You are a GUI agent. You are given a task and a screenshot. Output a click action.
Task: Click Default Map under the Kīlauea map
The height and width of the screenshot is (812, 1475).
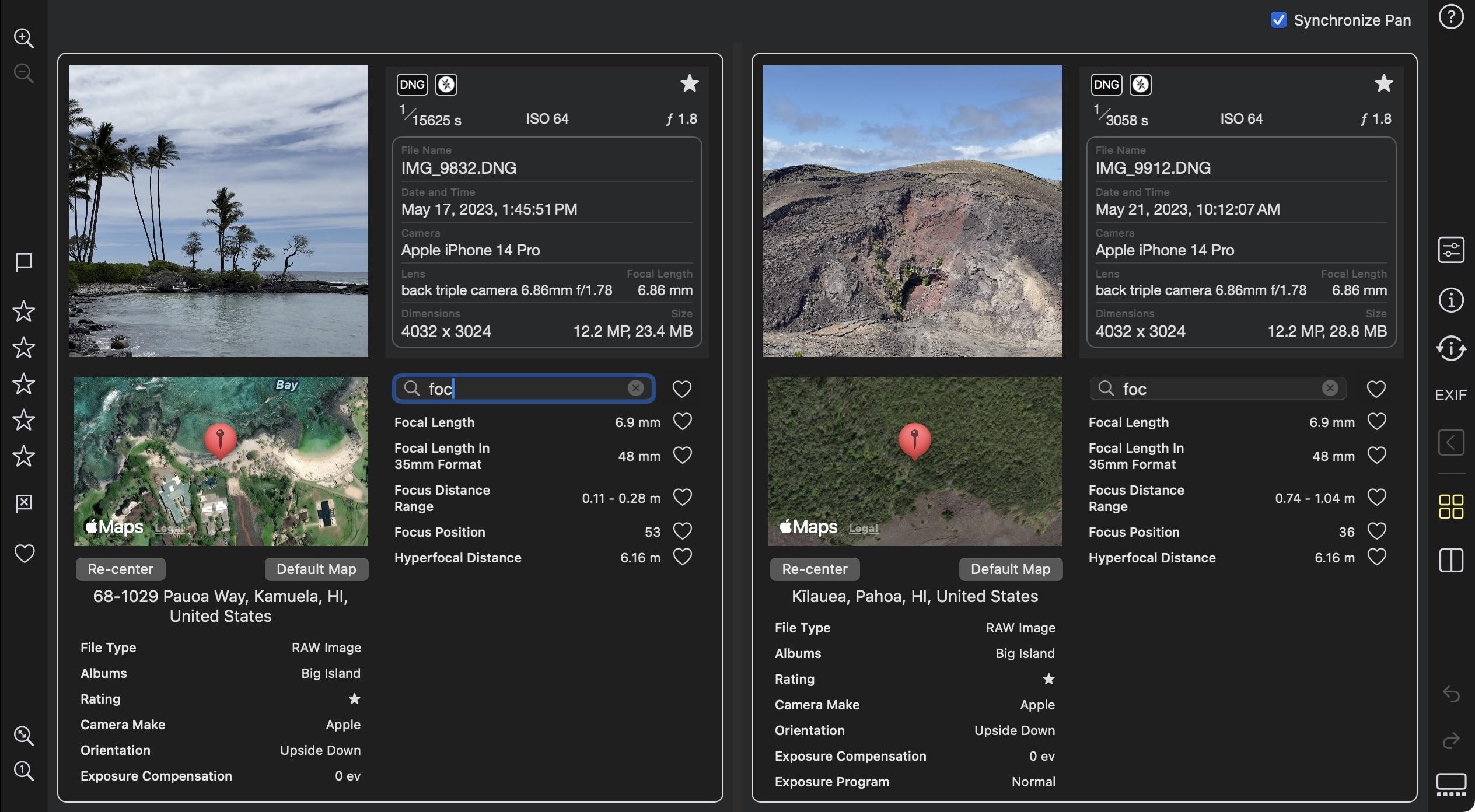(x=1011, y=569)
